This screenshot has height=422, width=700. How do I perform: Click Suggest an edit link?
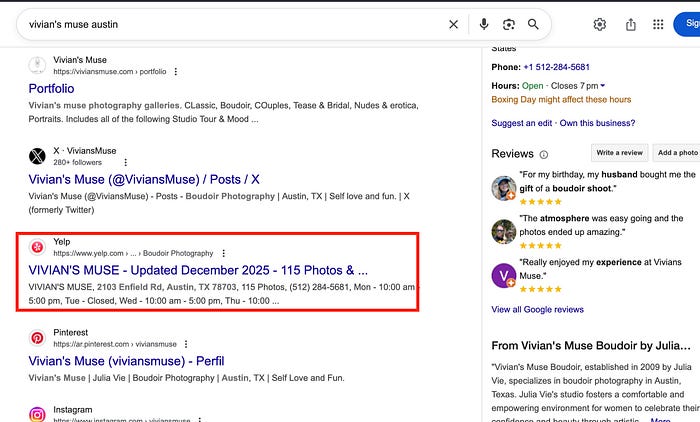(x=521, y=123)
